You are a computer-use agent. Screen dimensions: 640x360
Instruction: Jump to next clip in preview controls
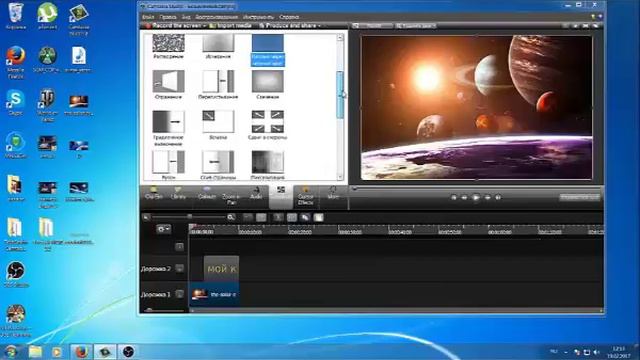[x=498, y=198]
